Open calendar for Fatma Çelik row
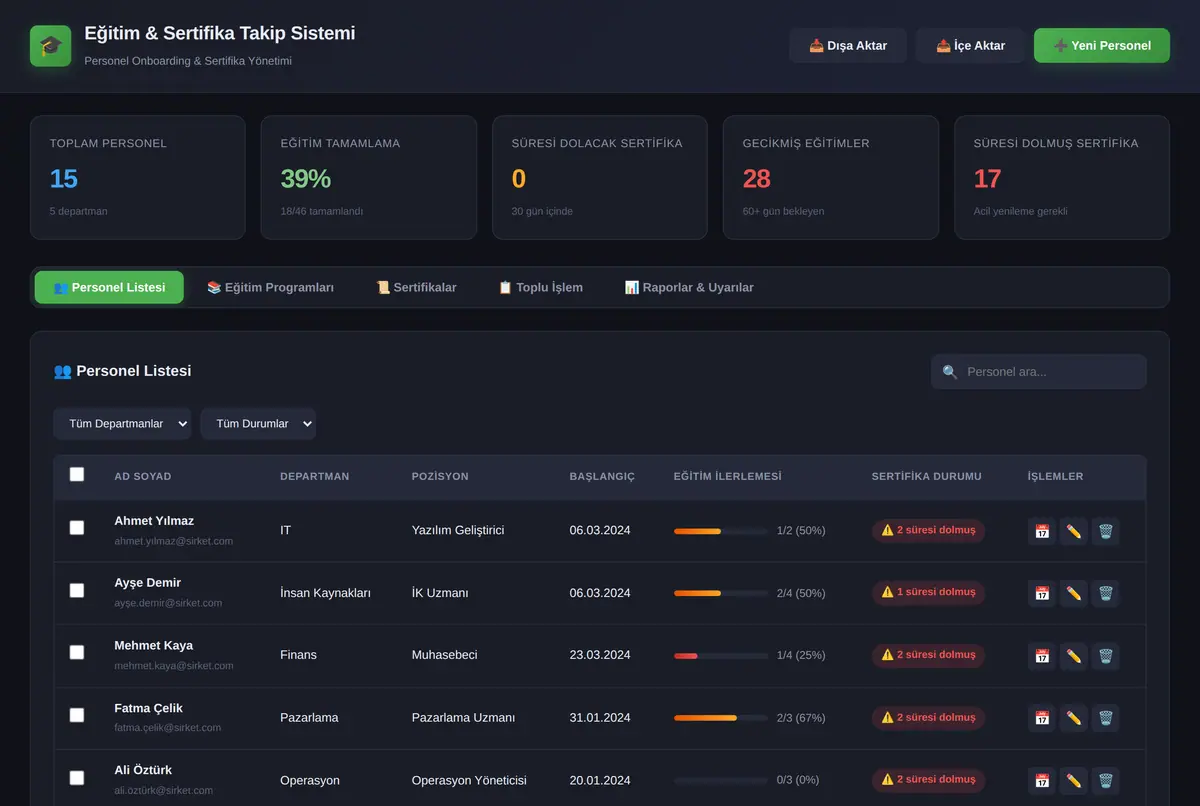 [1042, 718]
